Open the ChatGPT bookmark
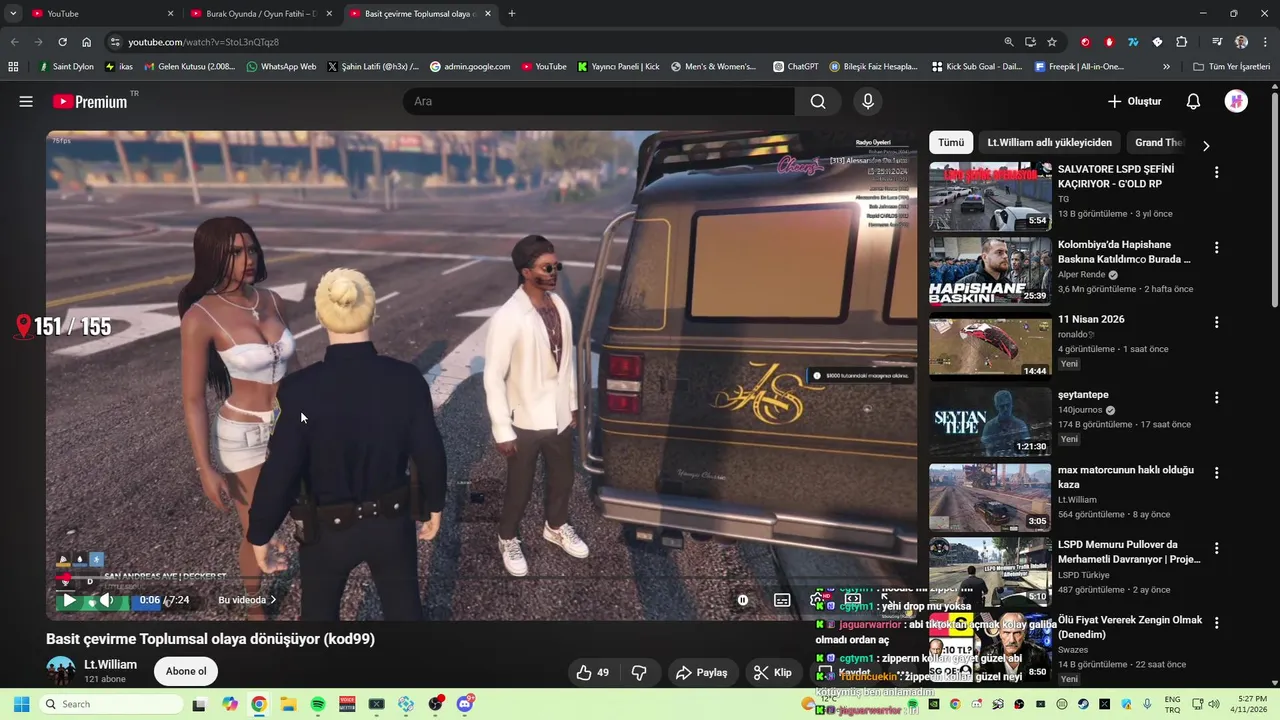1280x720 pixels. 795,67
